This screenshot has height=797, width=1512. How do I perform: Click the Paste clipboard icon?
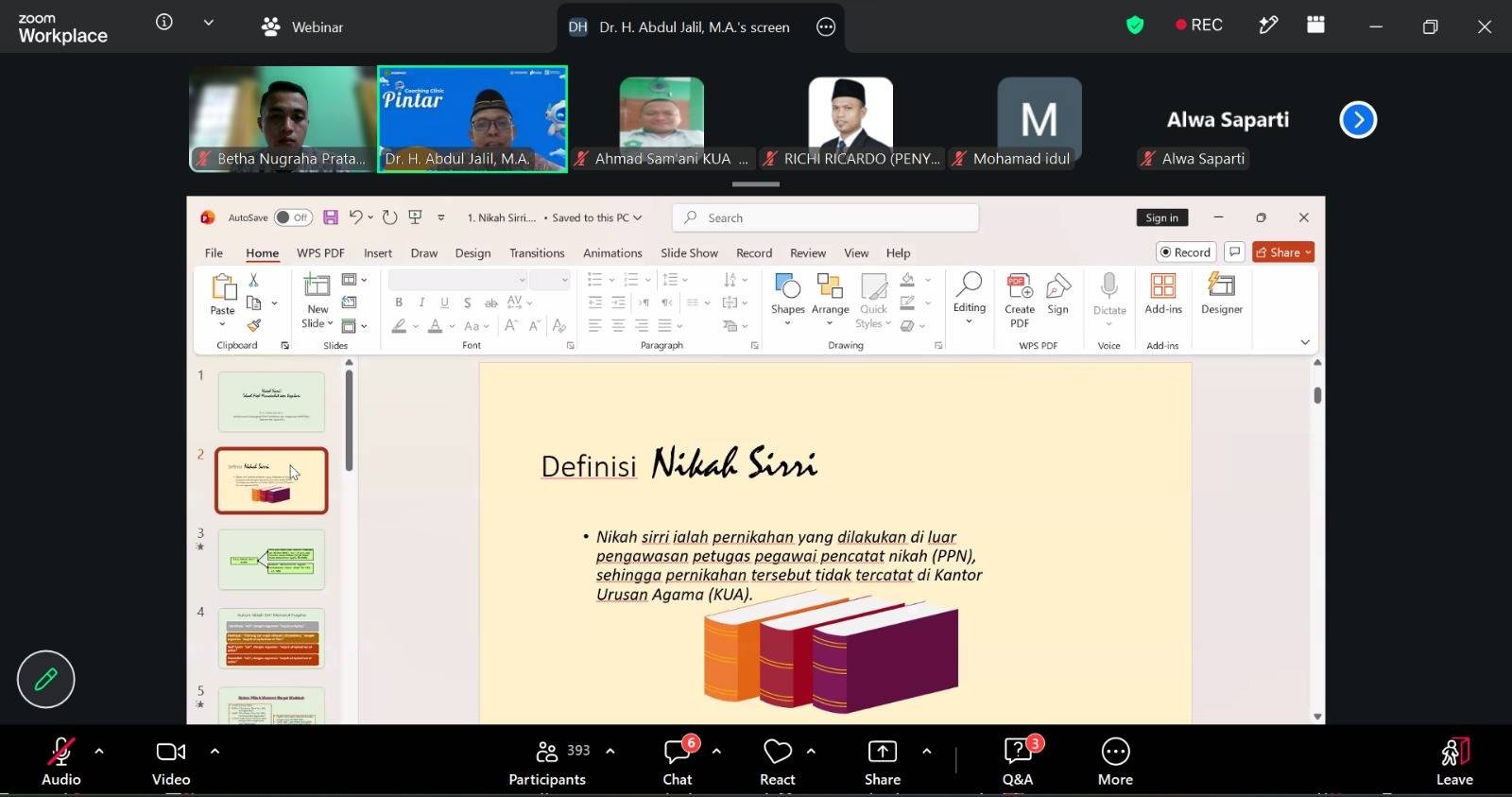[223, 287]
